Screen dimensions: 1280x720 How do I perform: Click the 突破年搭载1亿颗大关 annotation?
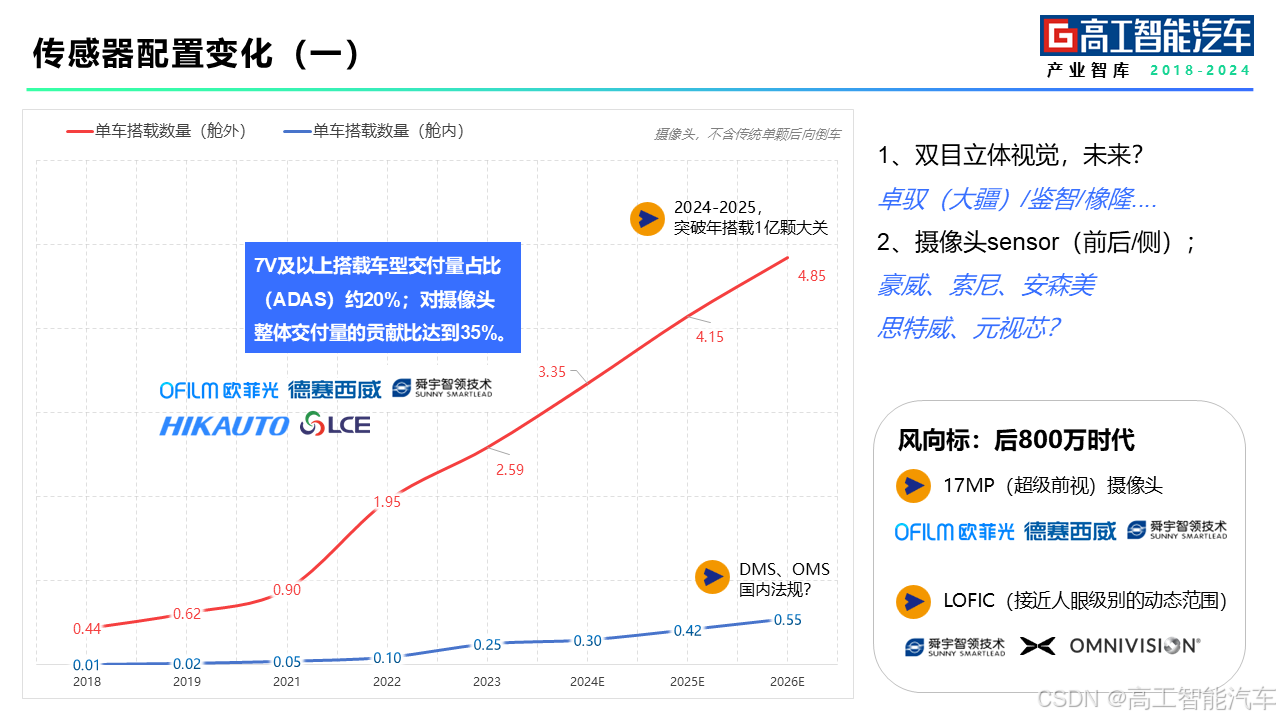751,228
